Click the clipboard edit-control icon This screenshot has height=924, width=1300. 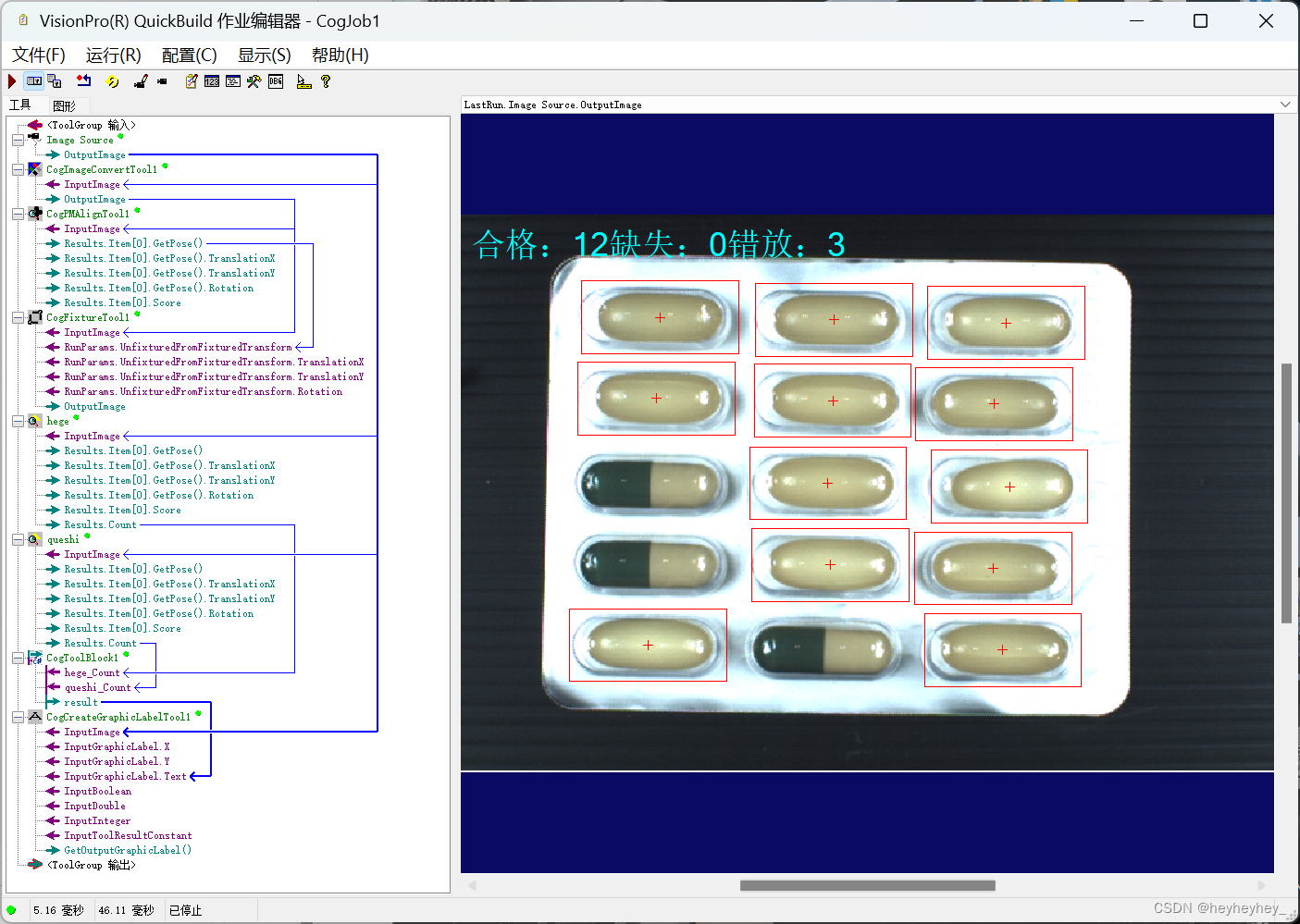click(190, 81)
